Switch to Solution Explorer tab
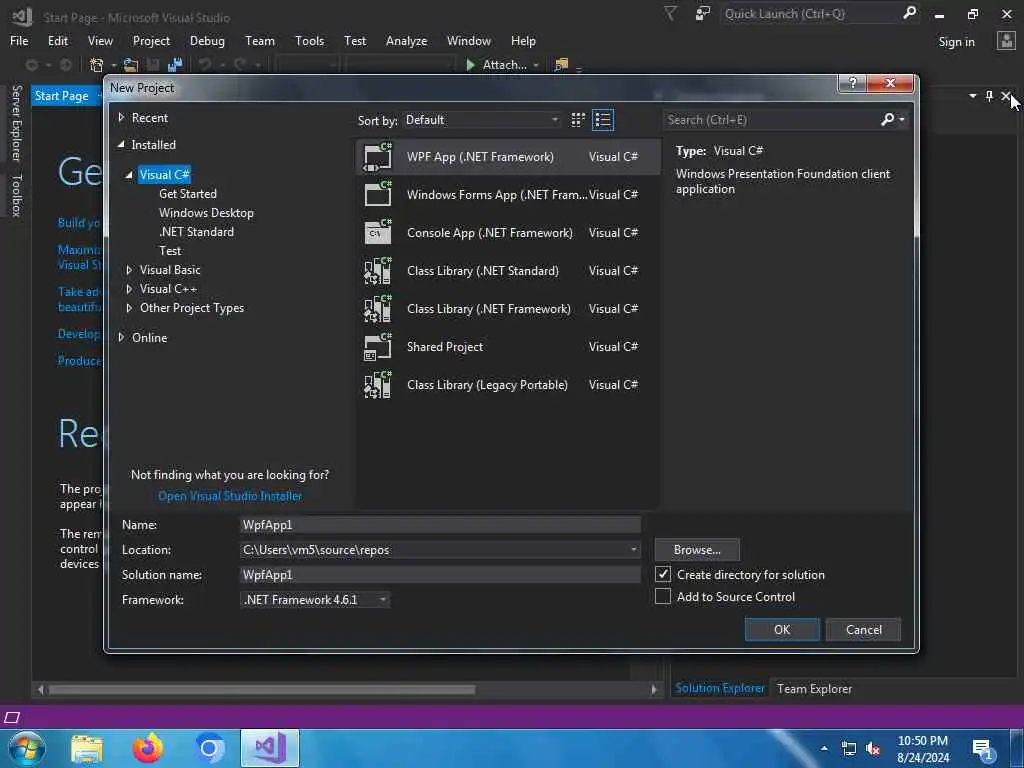Viewport: 1024px width, 768px height. (x=720, y=688)
